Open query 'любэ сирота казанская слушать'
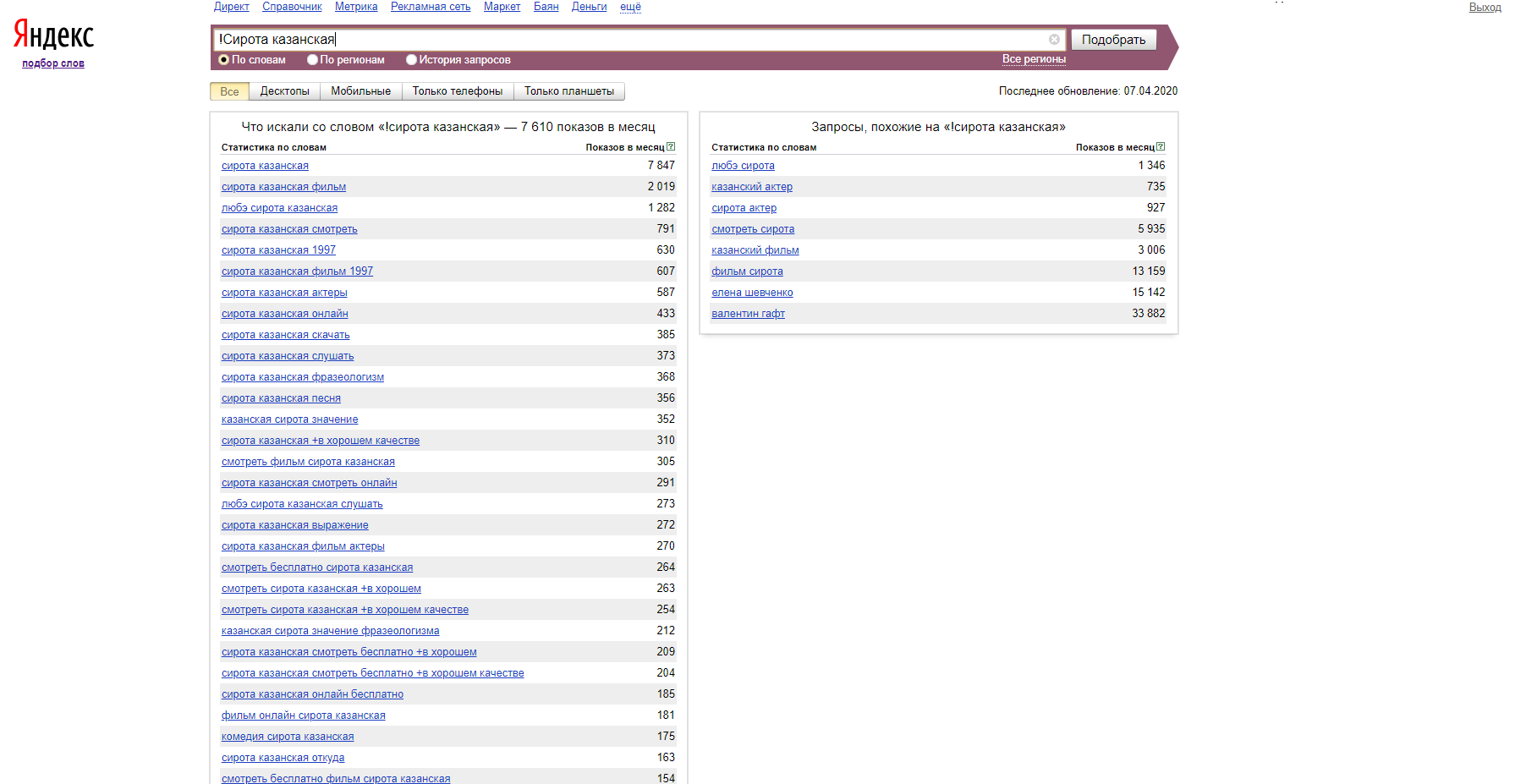Screen dimensions: 1515x784 pos(302,504)
